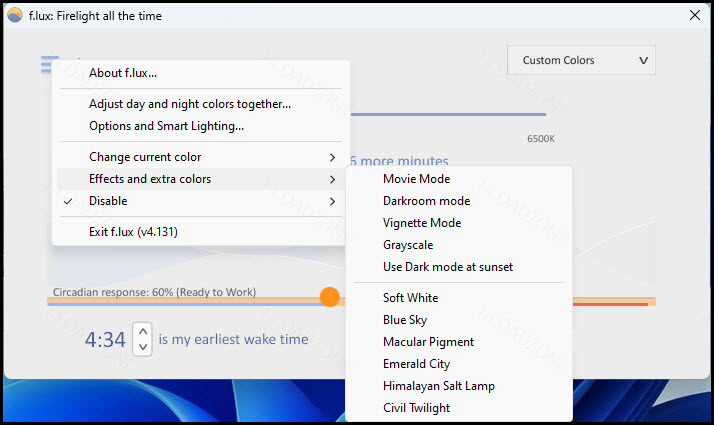This screenshot has width=714, height=425.
Task: Choose Emerald City color
Action: pos(459,364)
